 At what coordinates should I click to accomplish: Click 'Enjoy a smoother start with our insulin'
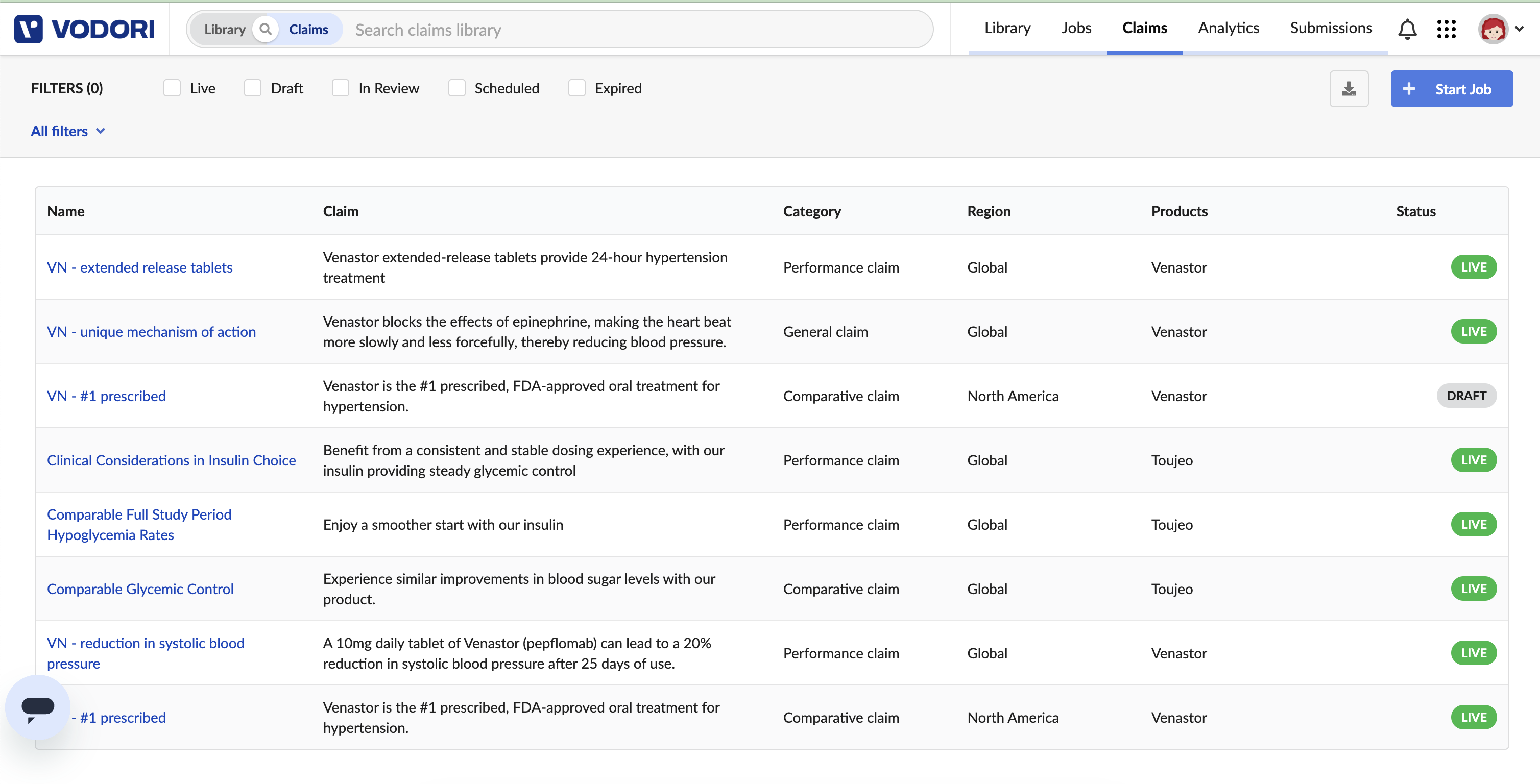pyautogui.click(x=443, y=525)
